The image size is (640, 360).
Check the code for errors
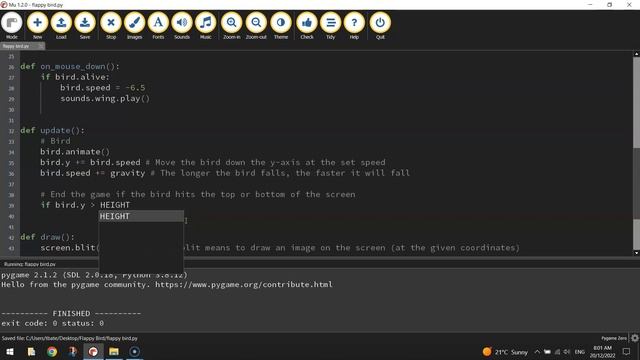[x=307, y=26]
